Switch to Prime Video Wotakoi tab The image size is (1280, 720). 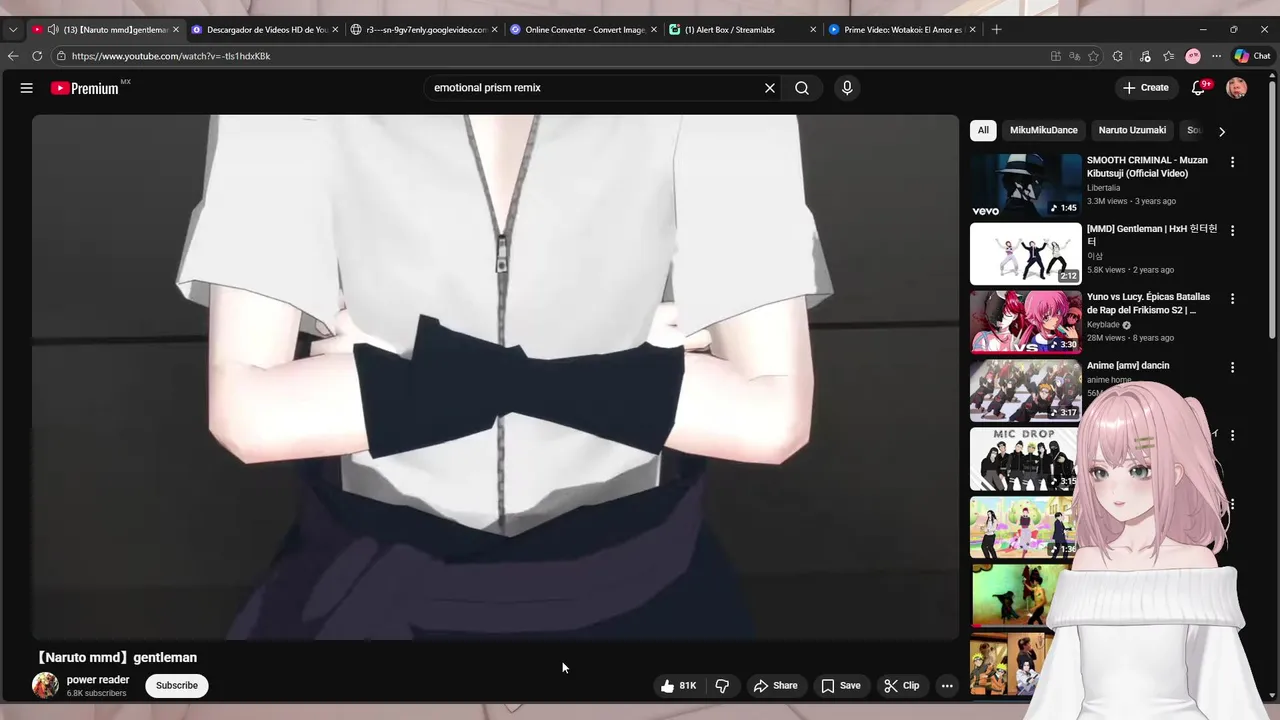point(903,30)
